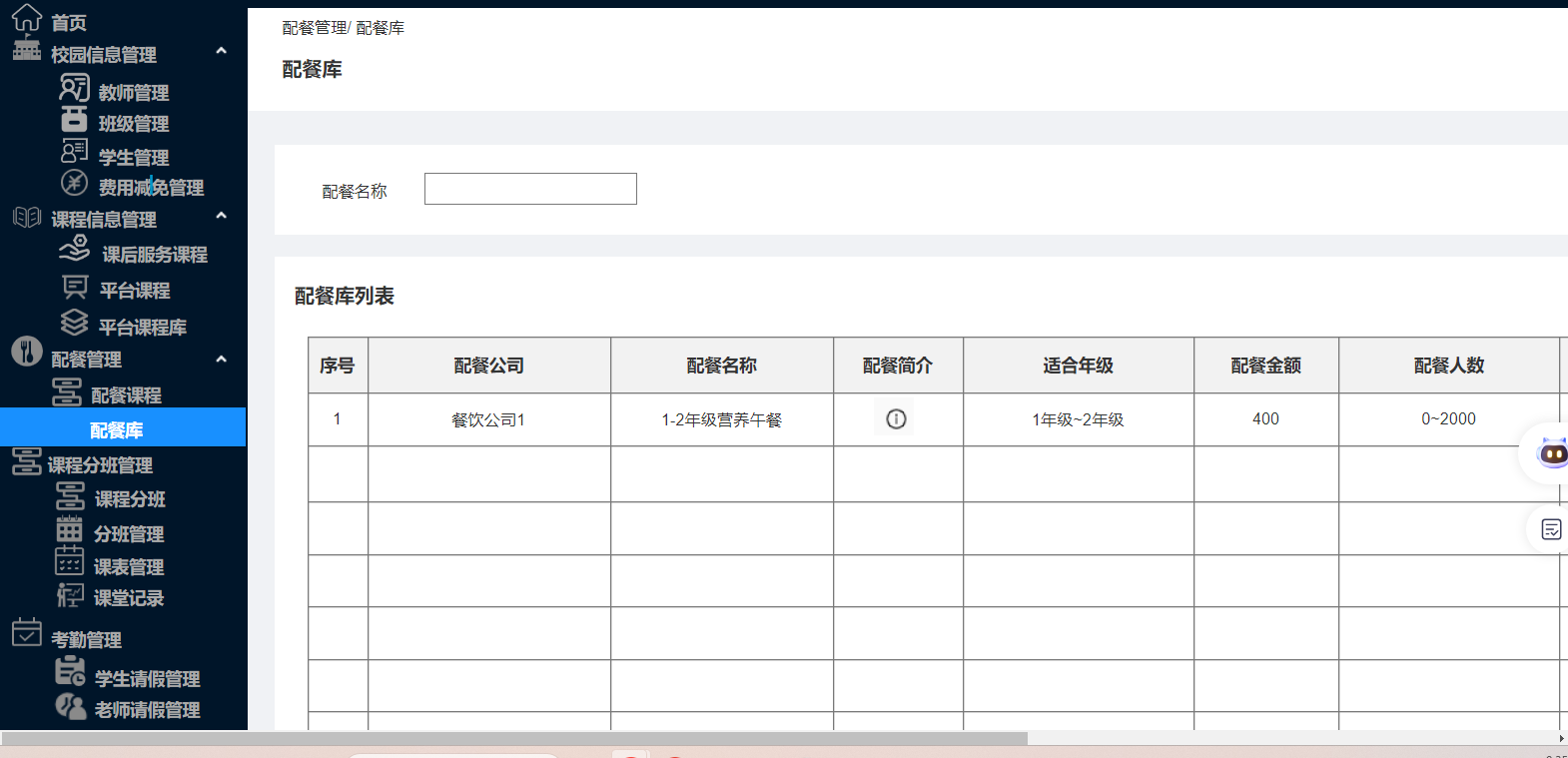Screen dimensions: 1568x758
Task: Click the 1年级~2年级 cell
Action: click(1079, 419)
